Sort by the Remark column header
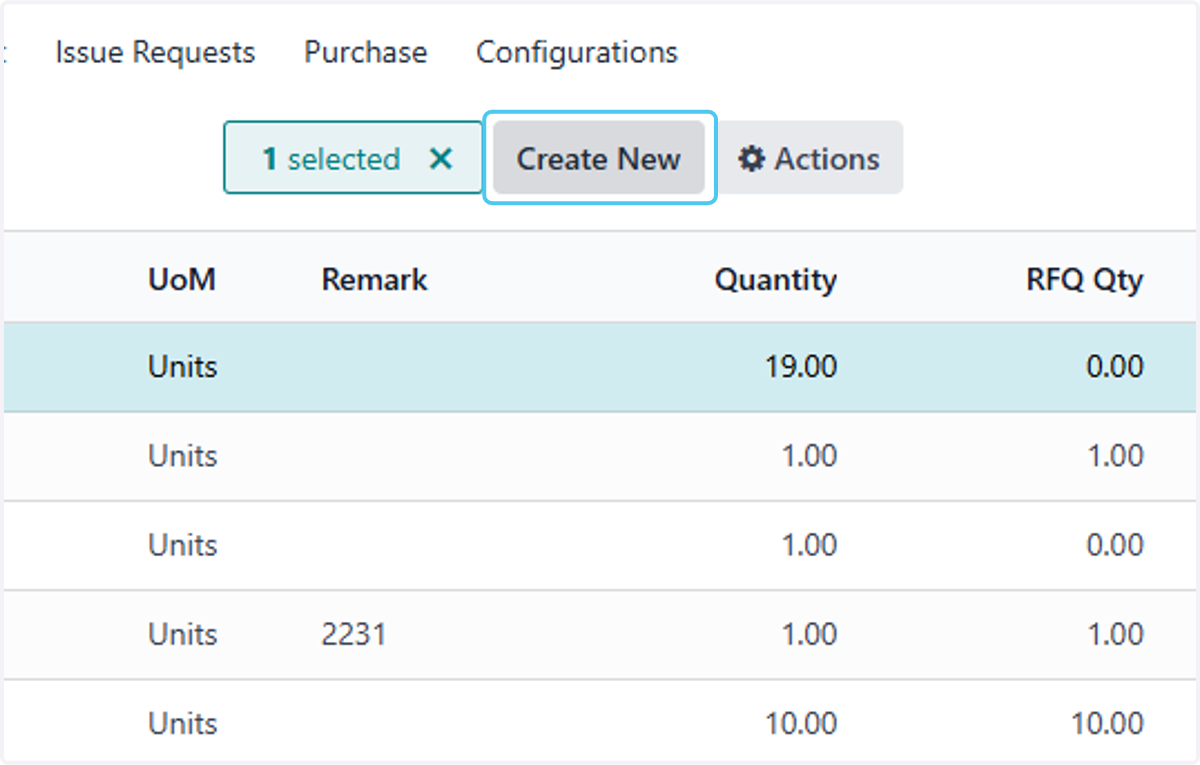The width and height of the screenshot is (1200, 765). [374, 280]
